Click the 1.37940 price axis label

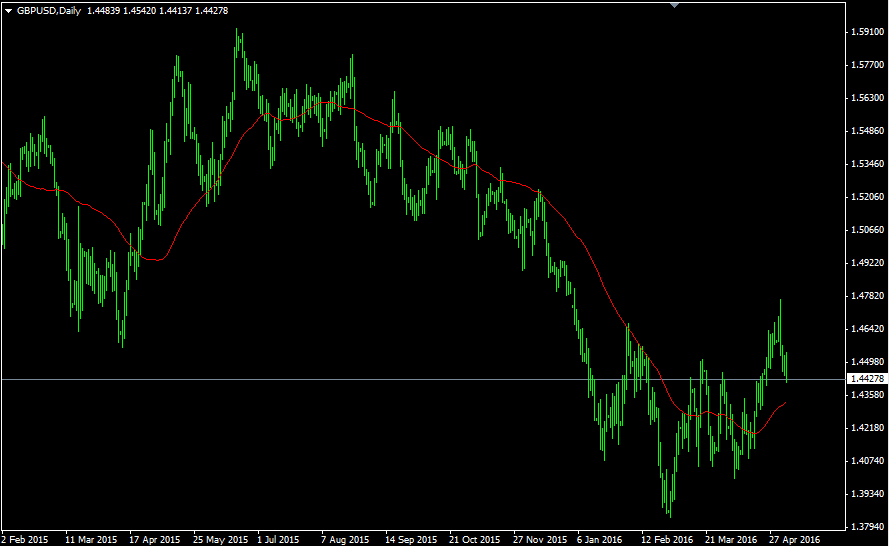pyautogui.click(x=867, y=527)
